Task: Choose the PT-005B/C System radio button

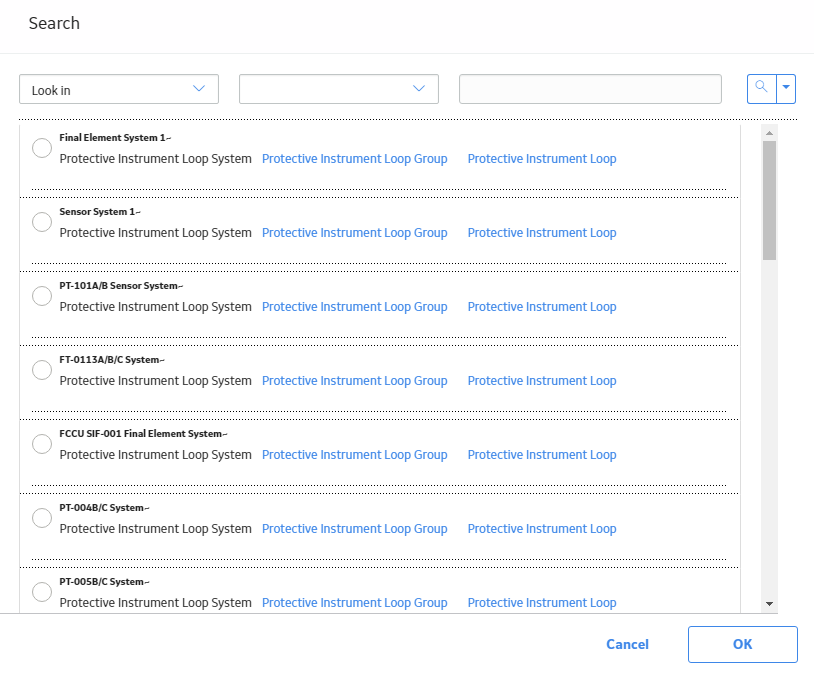Action: point(42,592)
